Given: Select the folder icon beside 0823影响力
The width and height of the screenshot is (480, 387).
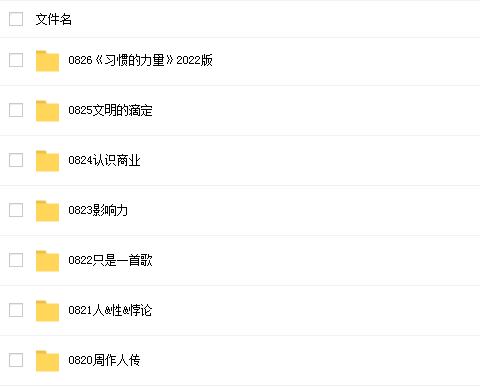Looking at the screenshot, I should tap(47, 211).
